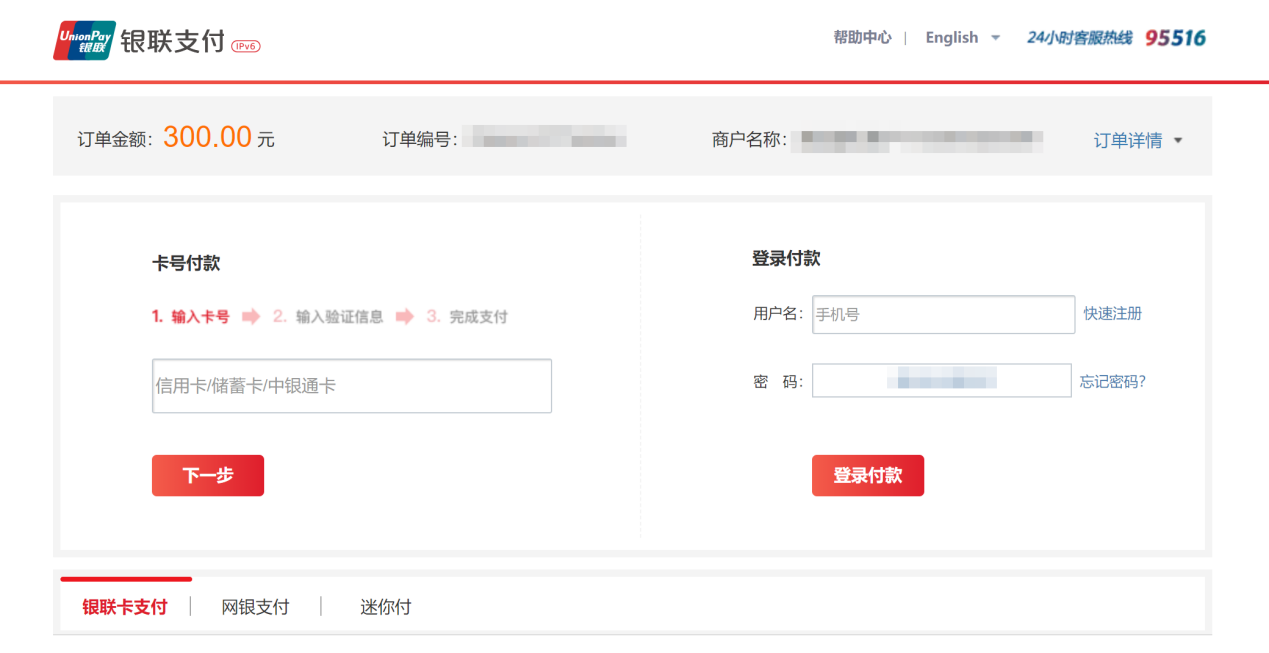This screenshot has width=1269, height=653.
Task: Click the 忘记密码? link
Action: coord(1112,381)
